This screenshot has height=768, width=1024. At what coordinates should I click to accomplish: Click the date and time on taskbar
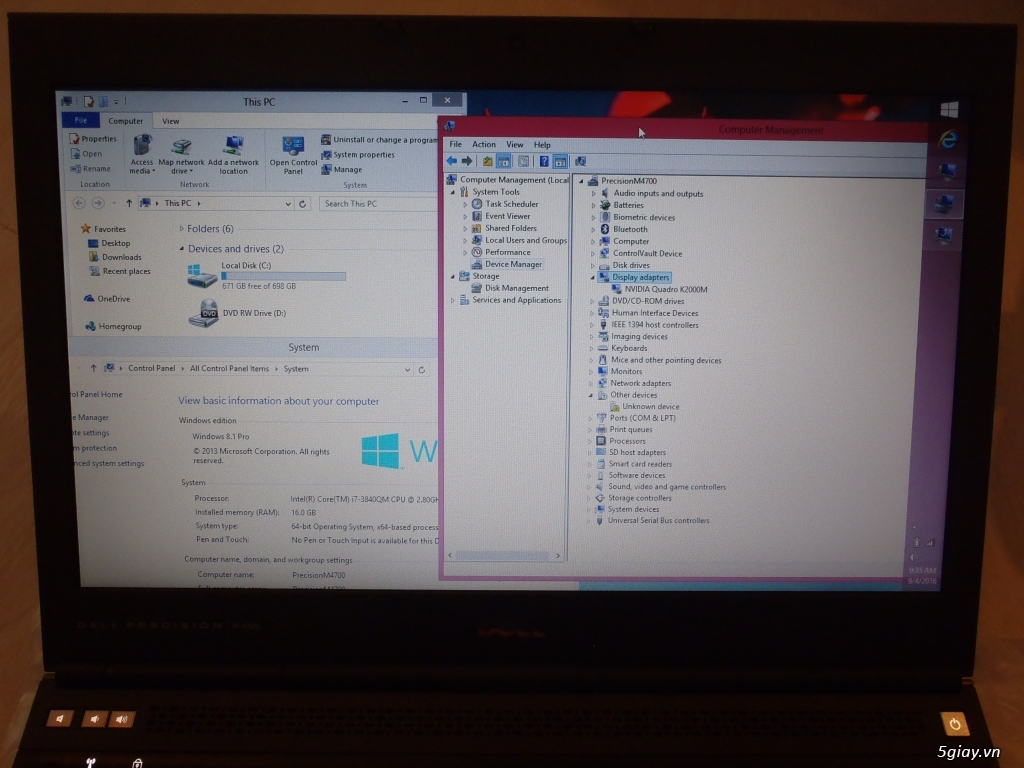(x=921, y=575)
